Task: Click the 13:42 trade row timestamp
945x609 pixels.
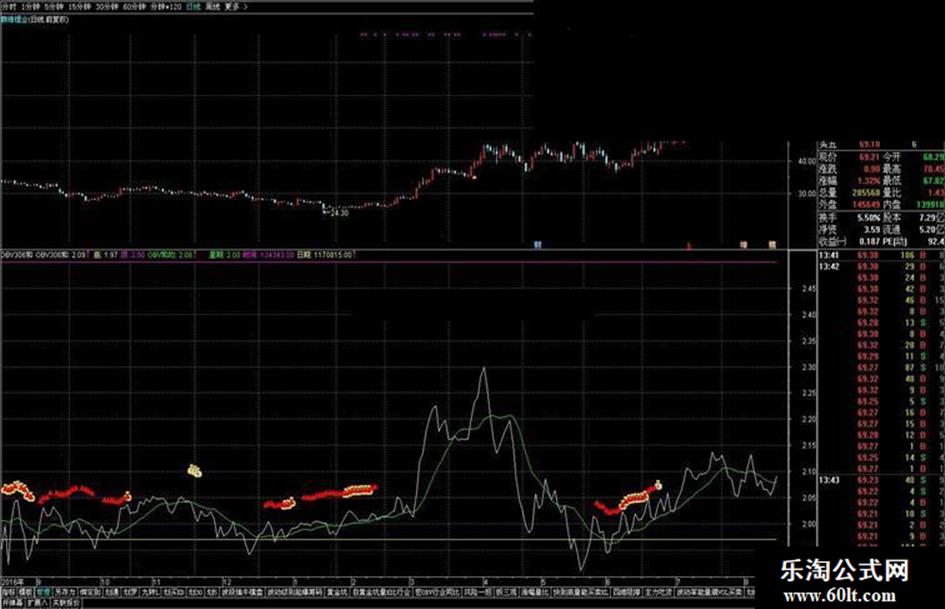Action: pyautogui.click(x=829, y=266)
